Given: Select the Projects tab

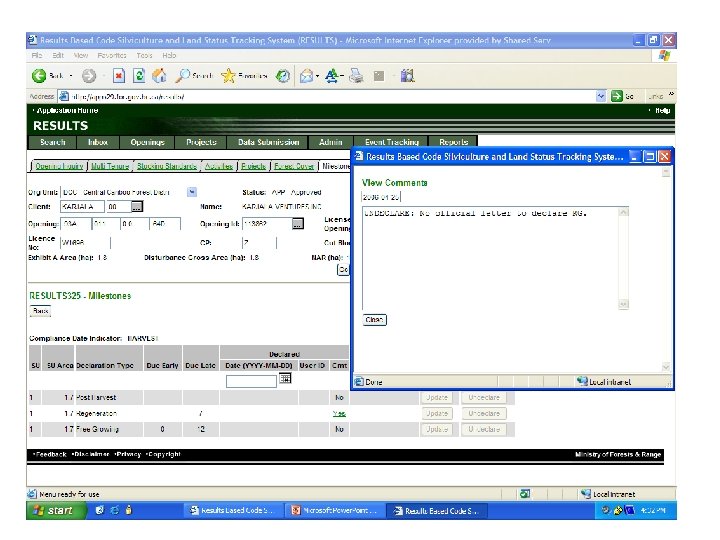Looking at the screenshot, I should point(201,142).
